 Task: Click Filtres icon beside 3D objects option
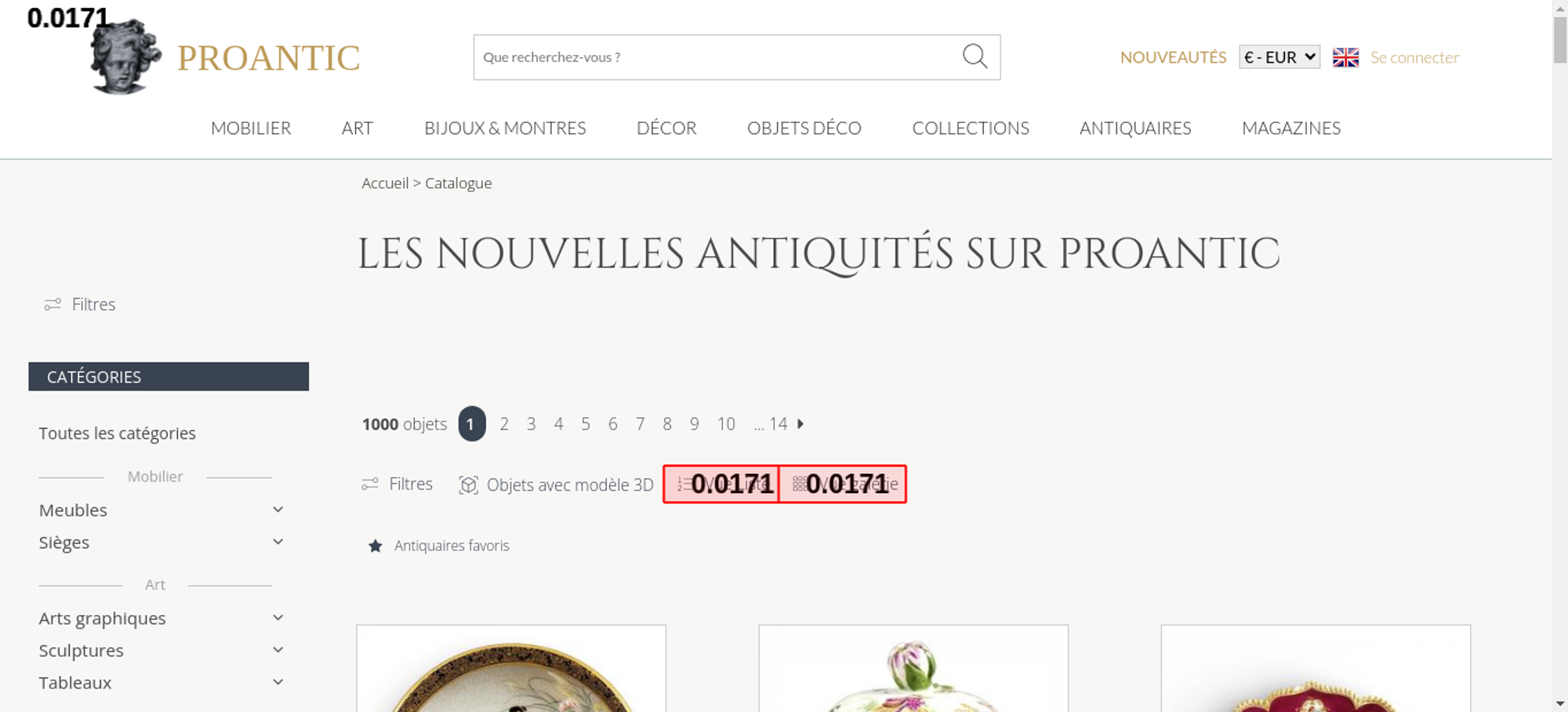(370, 484)
